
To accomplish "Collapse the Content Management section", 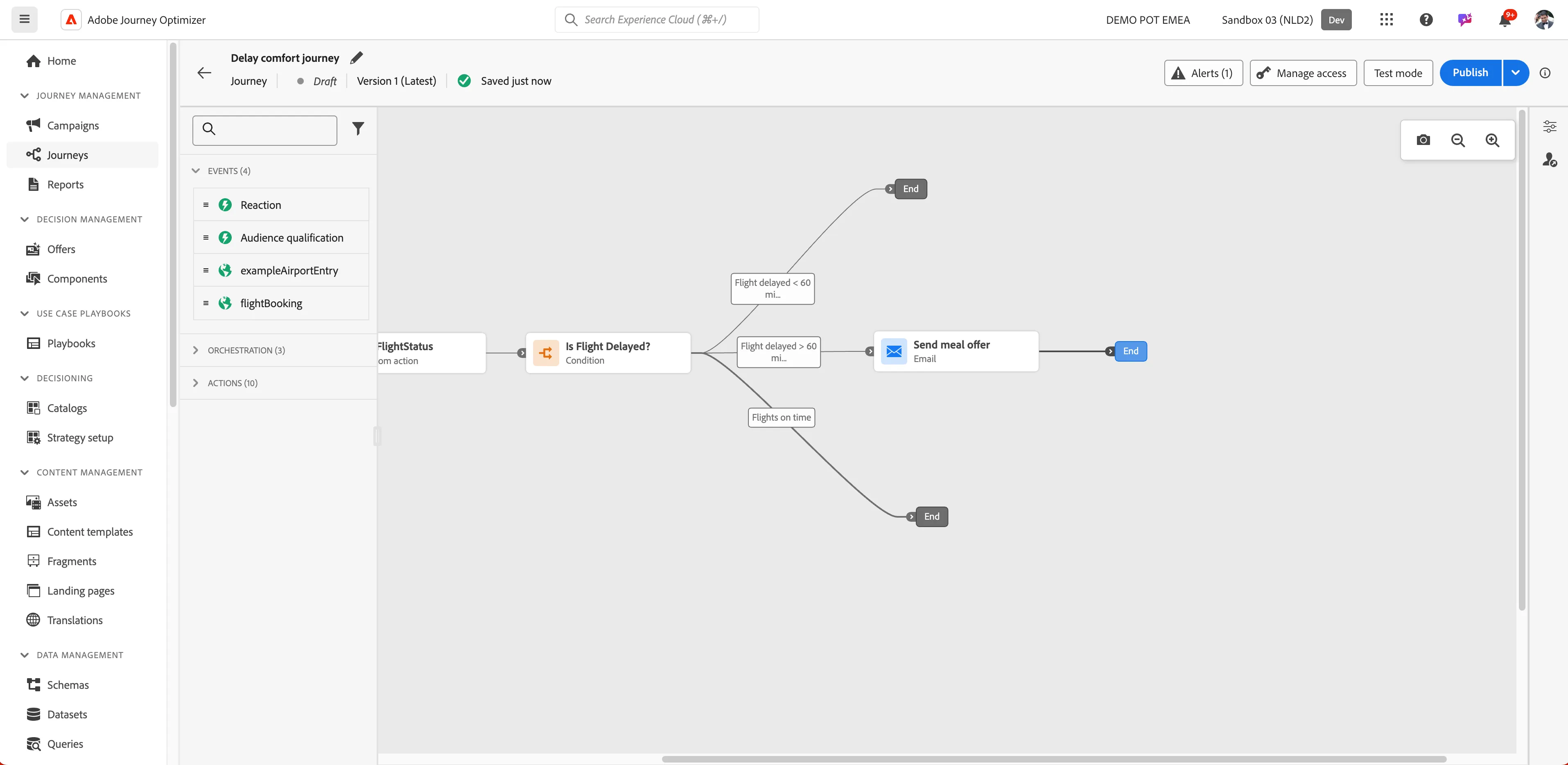I will tap(24, 473).
